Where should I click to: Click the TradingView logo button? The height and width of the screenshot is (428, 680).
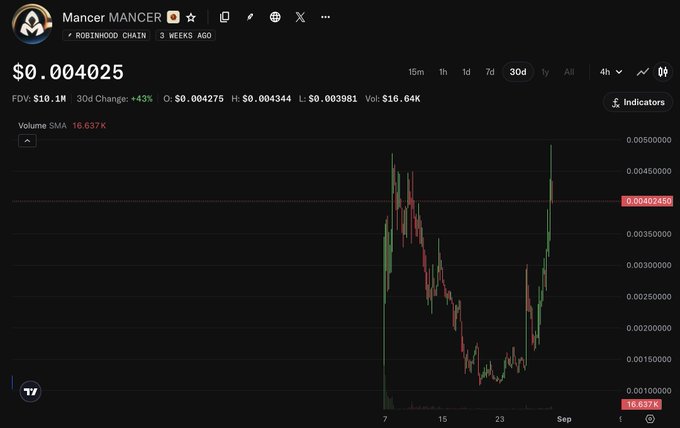click(30, 392)
